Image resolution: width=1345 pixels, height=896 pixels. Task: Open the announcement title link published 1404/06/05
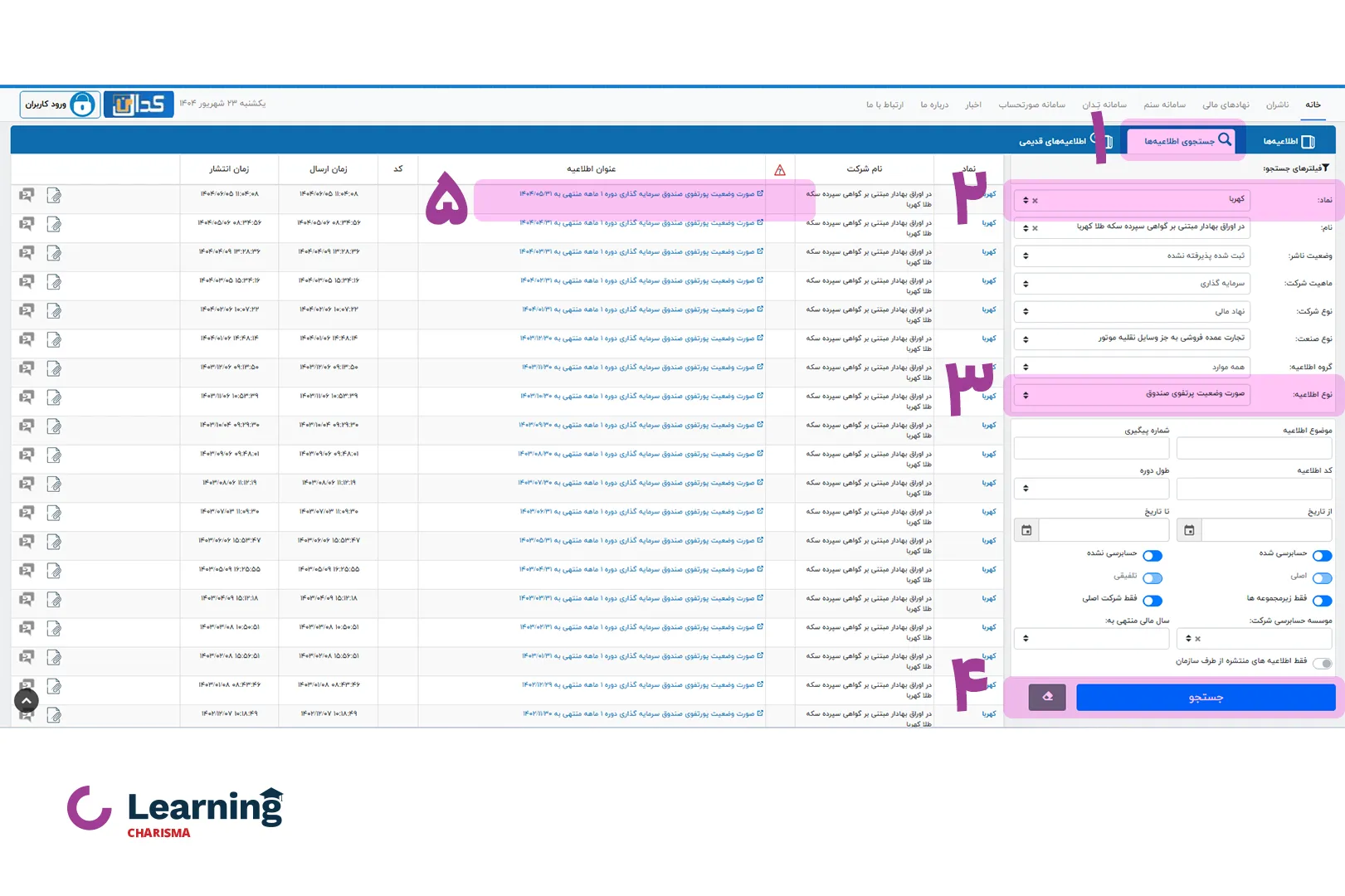pyautogui.click(x=641, y=194)
